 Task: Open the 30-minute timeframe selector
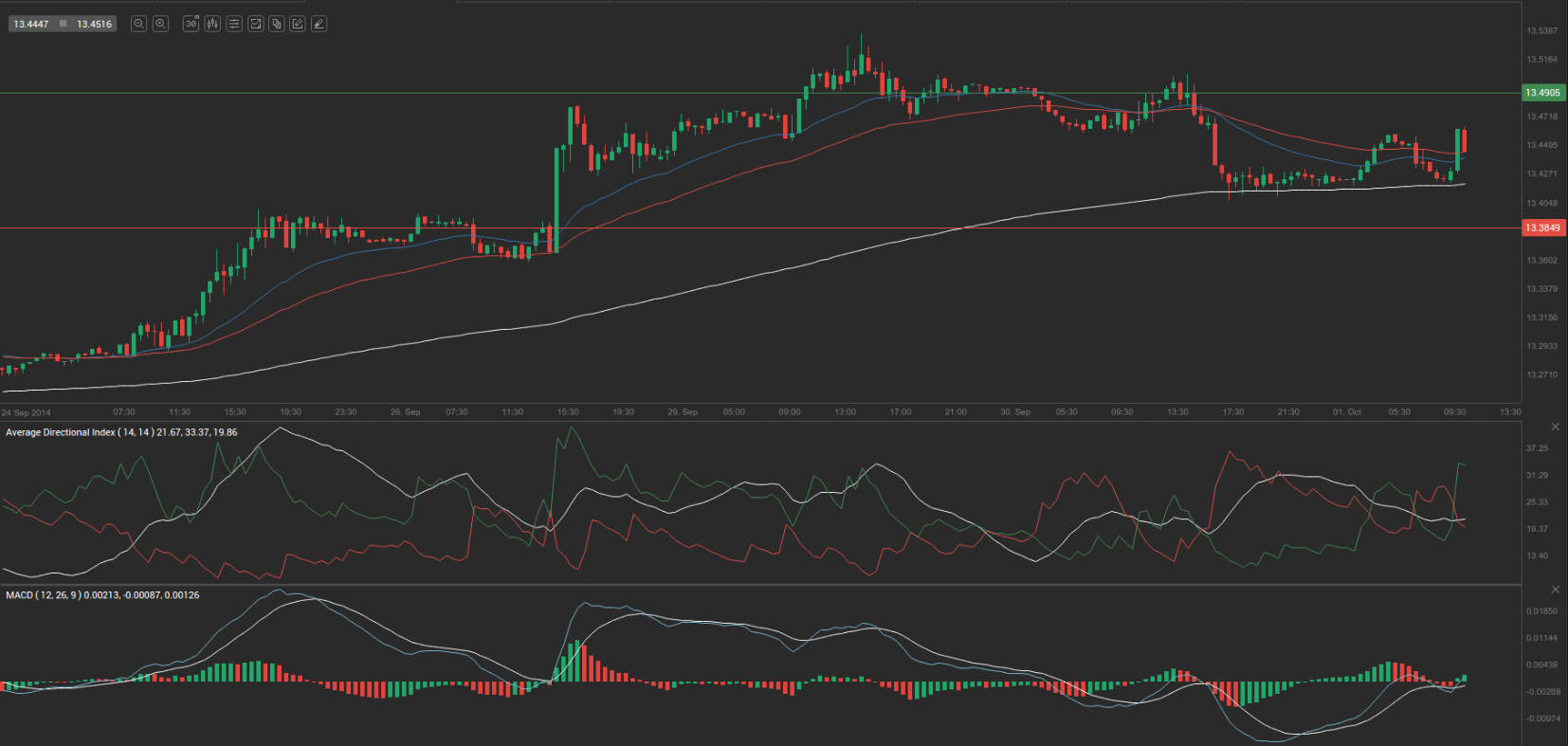tap(191, 24)
